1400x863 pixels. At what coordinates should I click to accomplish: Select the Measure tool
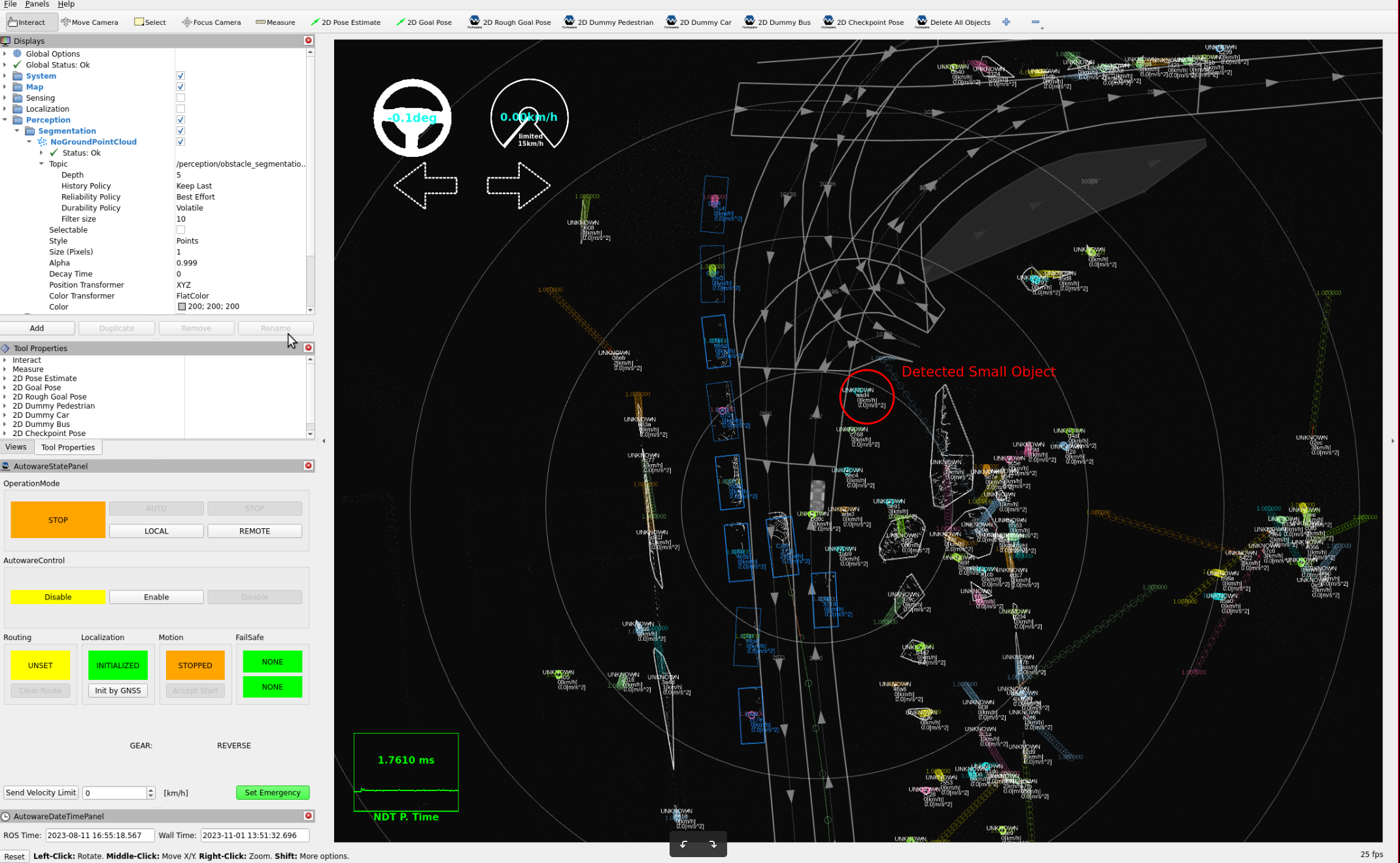[275, 22]
